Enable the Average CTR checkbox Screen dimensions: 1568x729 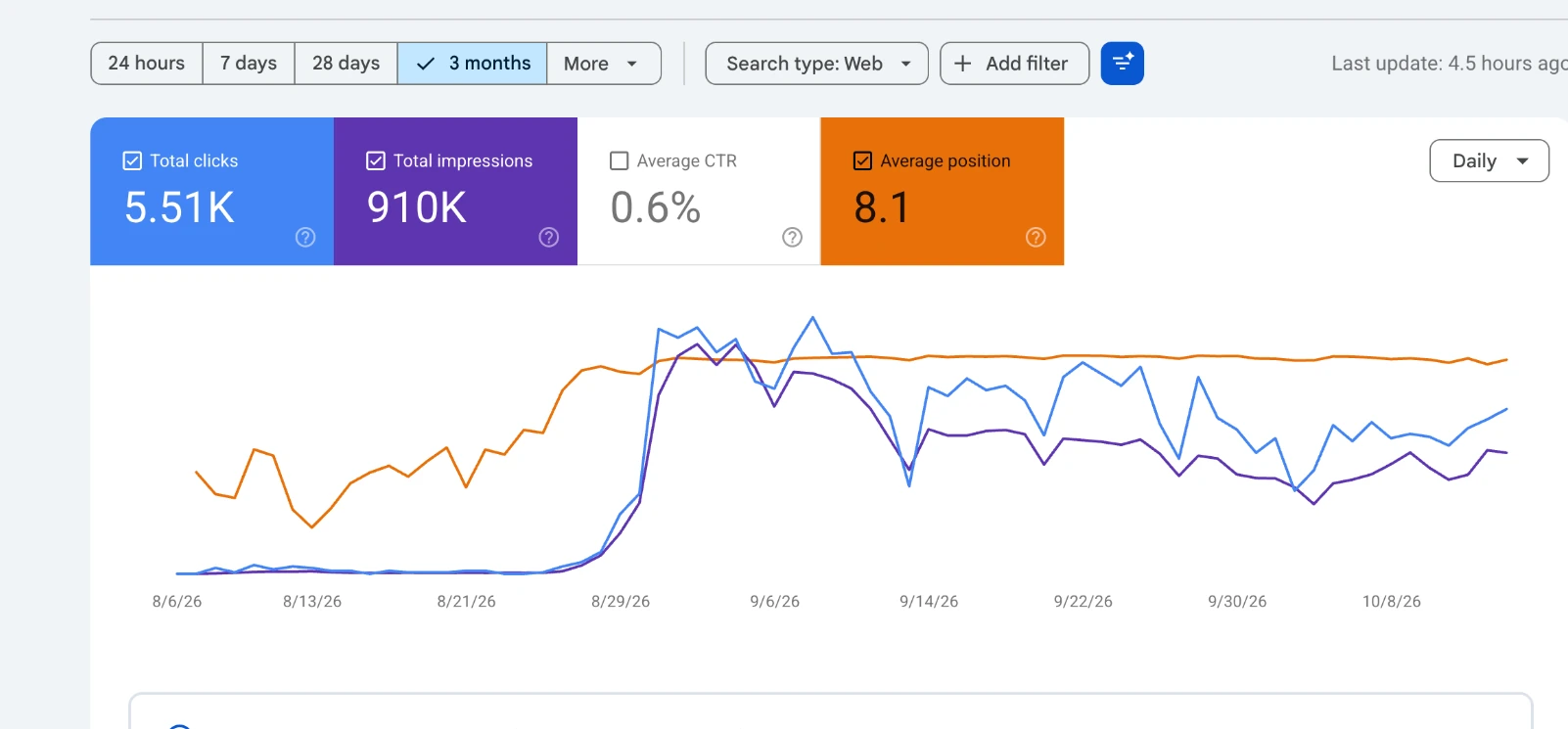click(x=619, y=160)
